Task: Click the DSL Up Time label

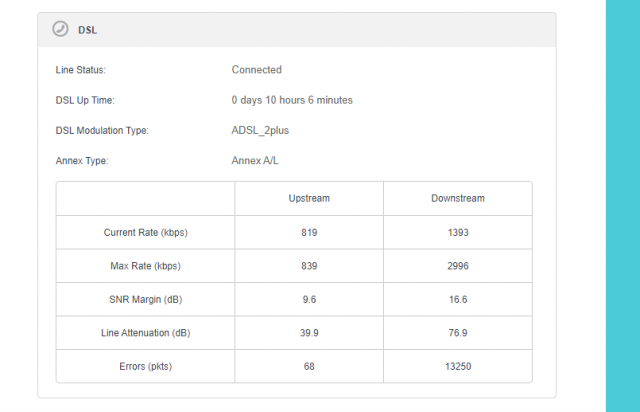Action: tap(85, 100)
